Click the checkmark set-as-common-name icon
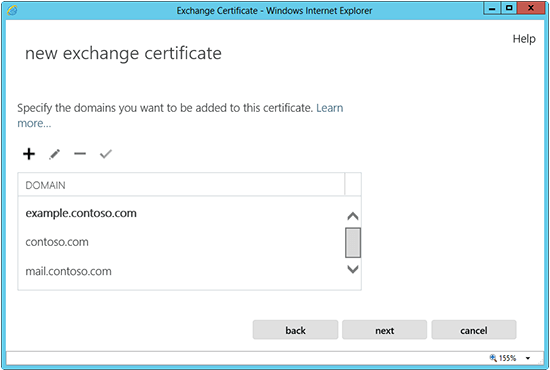 tap(106, 154)
